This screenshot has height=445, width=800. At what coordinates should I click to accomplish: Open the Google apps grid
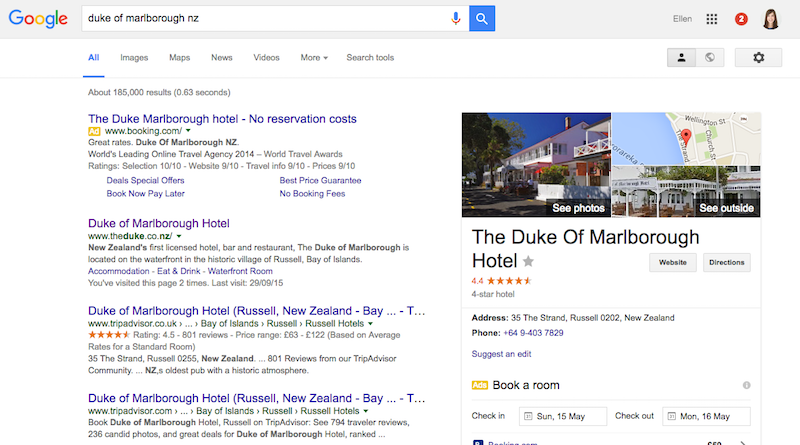[x=712, y=19]
